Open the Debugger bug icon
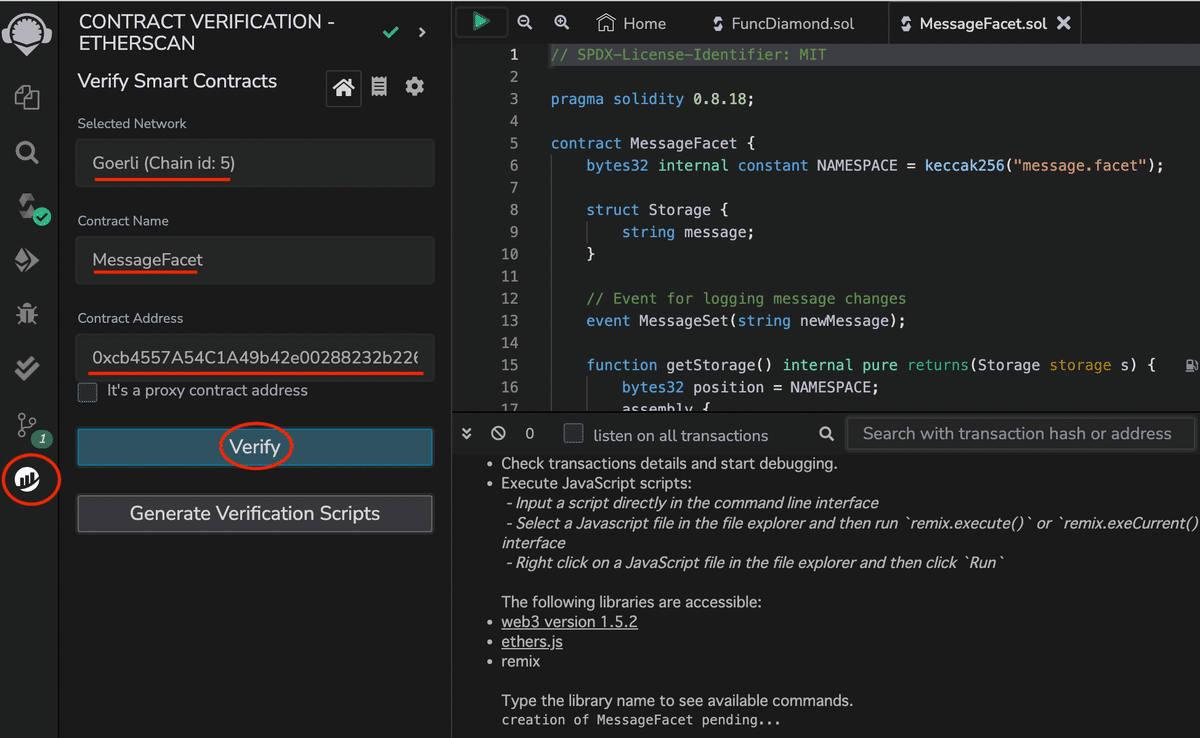Viewport: 1200px width, 738px height. (28, 315)
